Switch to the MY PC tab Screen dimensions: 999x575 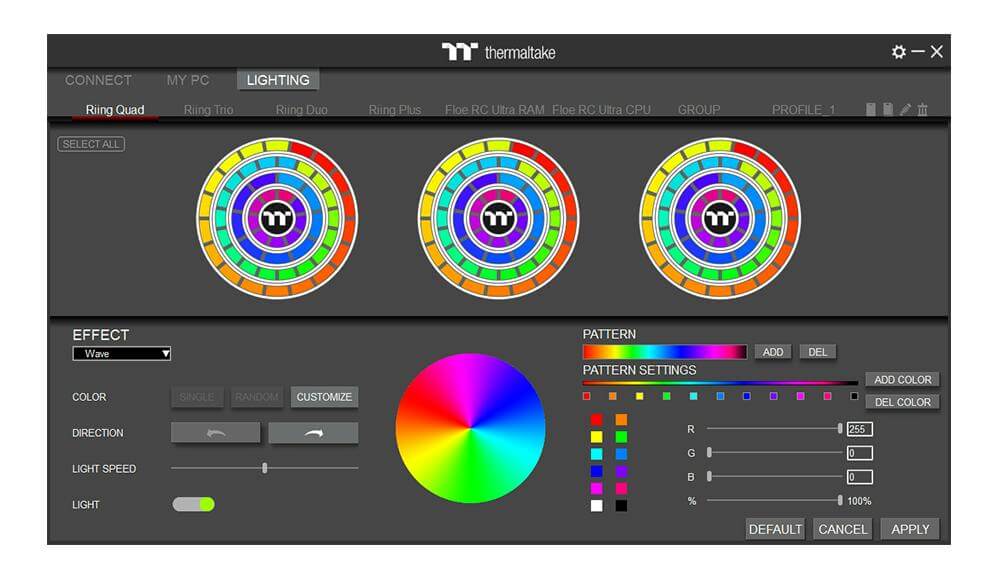(x=188, y=80)
